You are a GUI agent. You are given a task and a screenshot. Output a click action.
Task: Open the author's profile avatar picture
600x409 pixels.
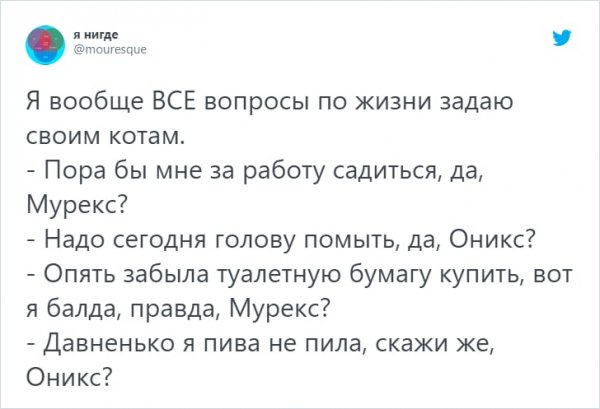tap(46, 39)
